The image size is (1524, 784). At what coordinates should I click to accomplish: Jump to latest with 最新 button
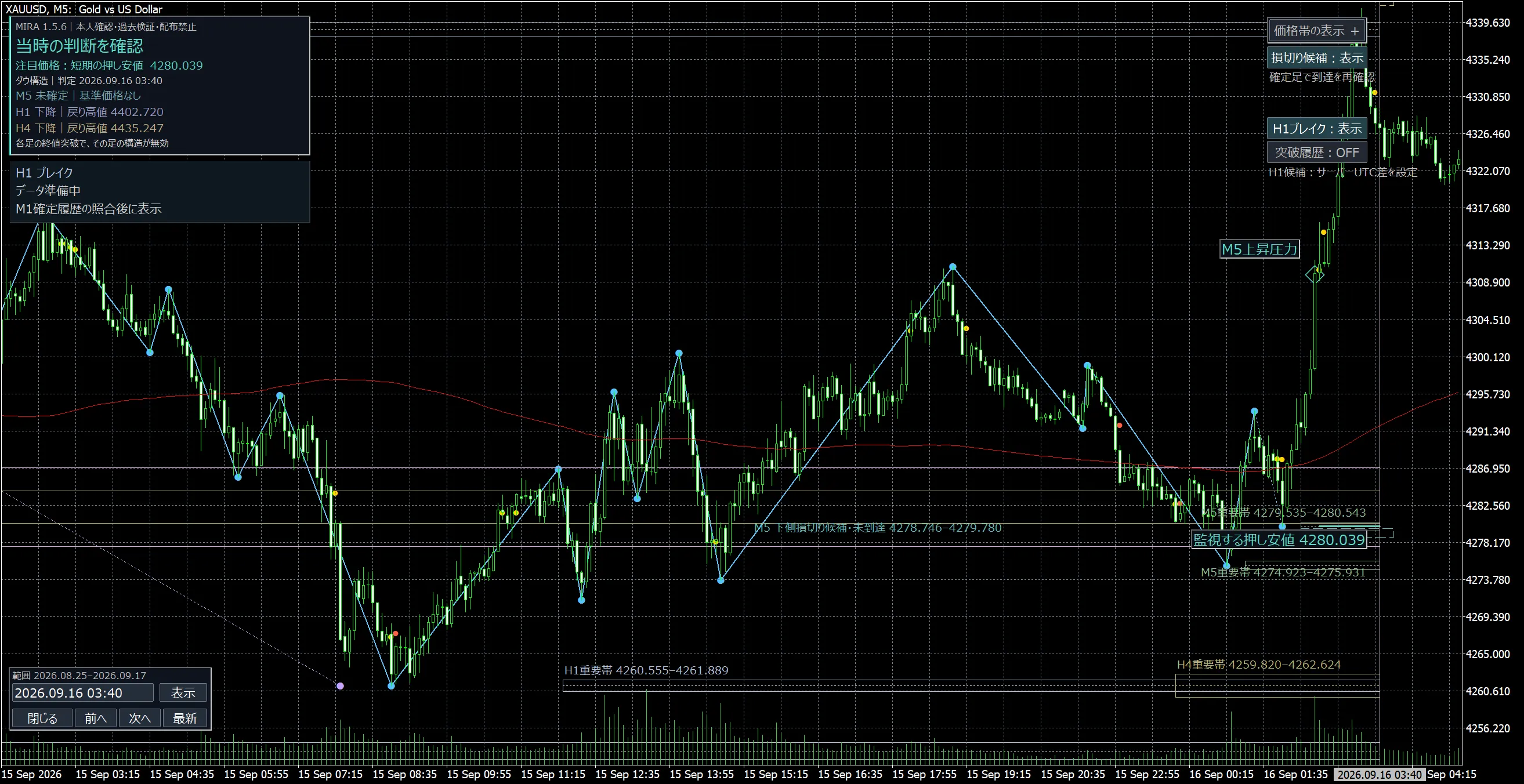(184, 718)
